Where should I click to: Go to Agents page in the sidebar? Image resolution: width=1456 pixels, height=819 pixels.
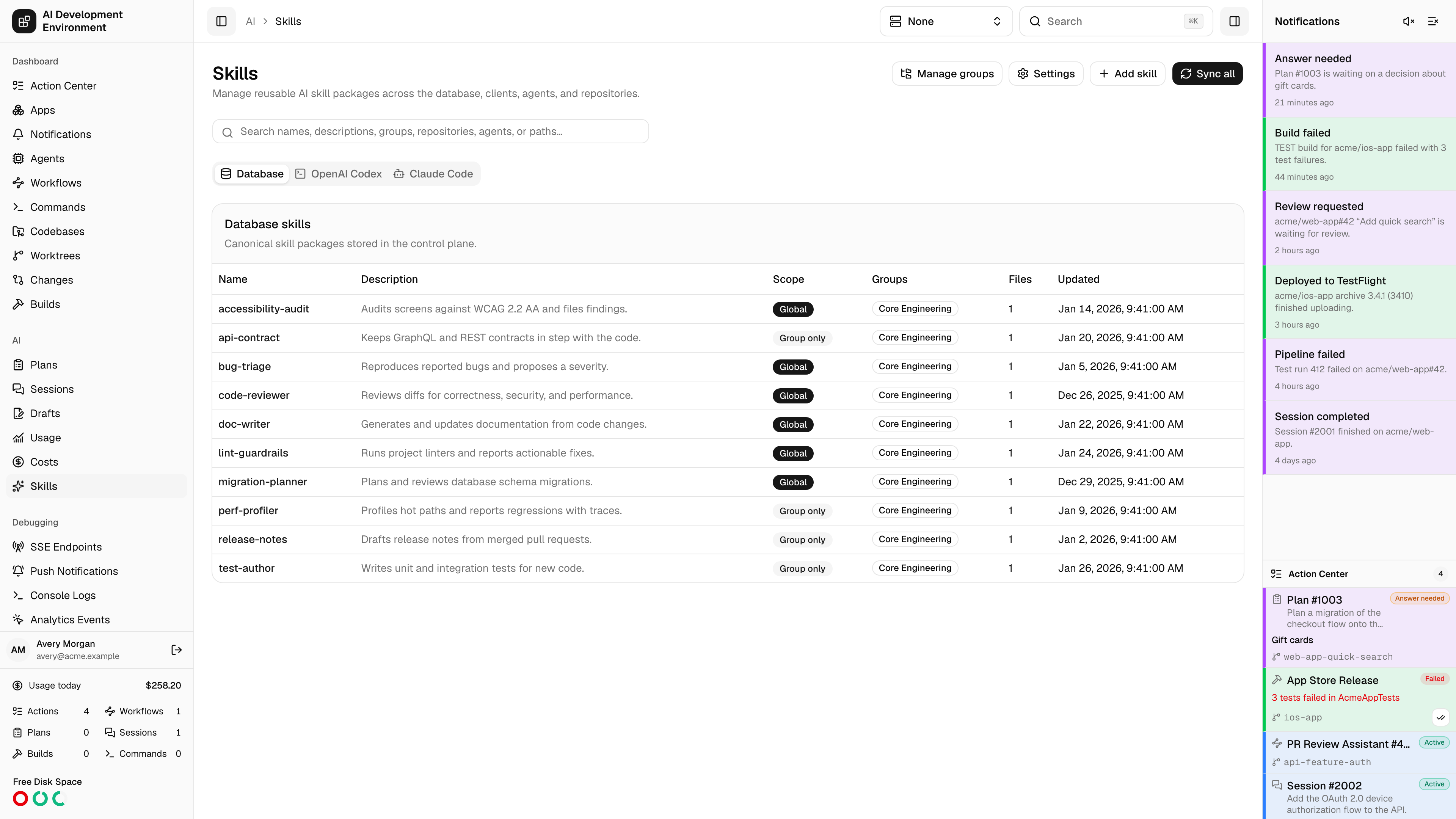tap(97, 158)
